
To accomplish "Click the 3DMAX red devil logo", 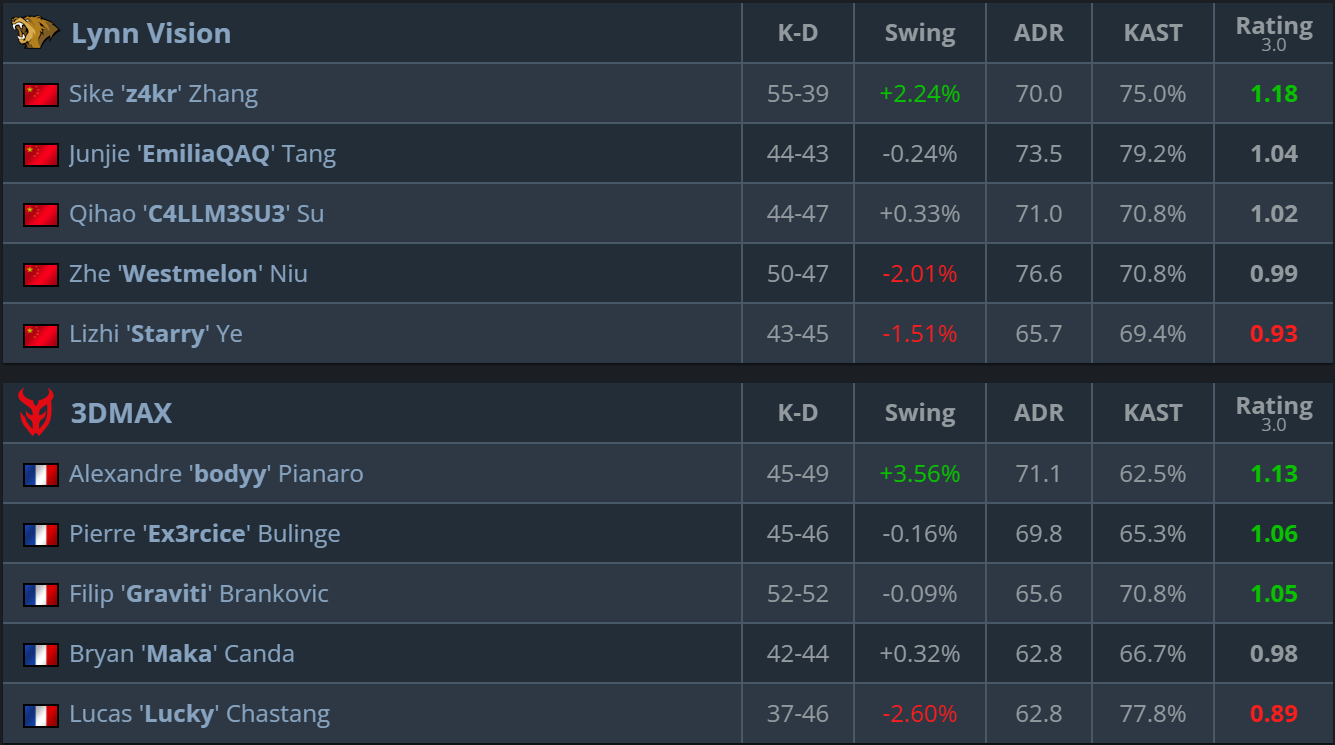I will 35,413.
